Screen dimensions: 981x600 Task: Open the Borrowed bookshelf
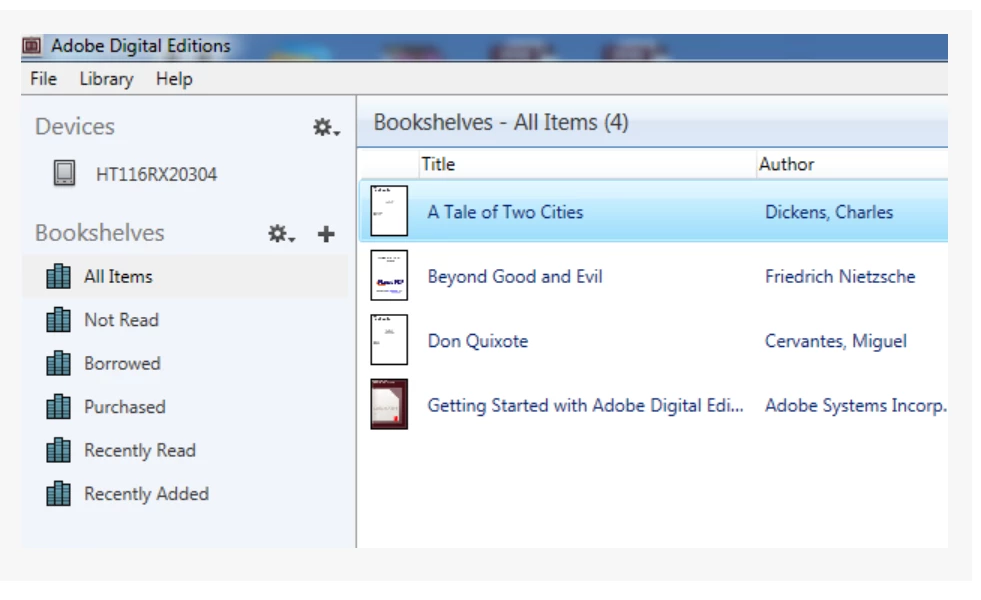122,364
